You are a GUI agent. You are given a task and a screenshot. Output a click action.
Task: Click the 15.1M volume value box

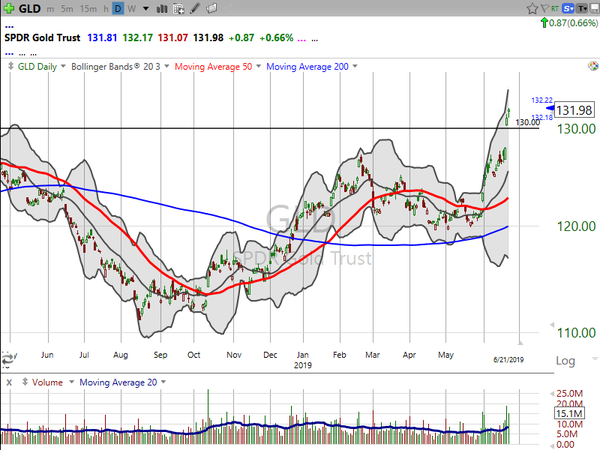tap(569, 413)
